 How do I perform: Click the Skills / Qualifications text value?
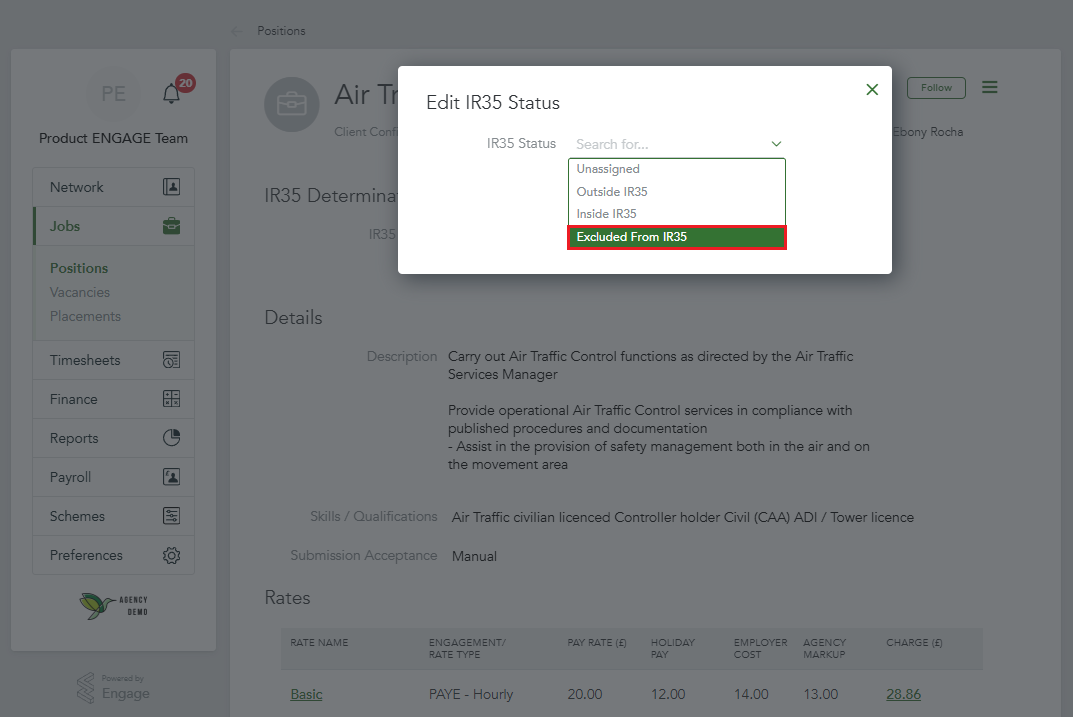(x=683, y=517)
